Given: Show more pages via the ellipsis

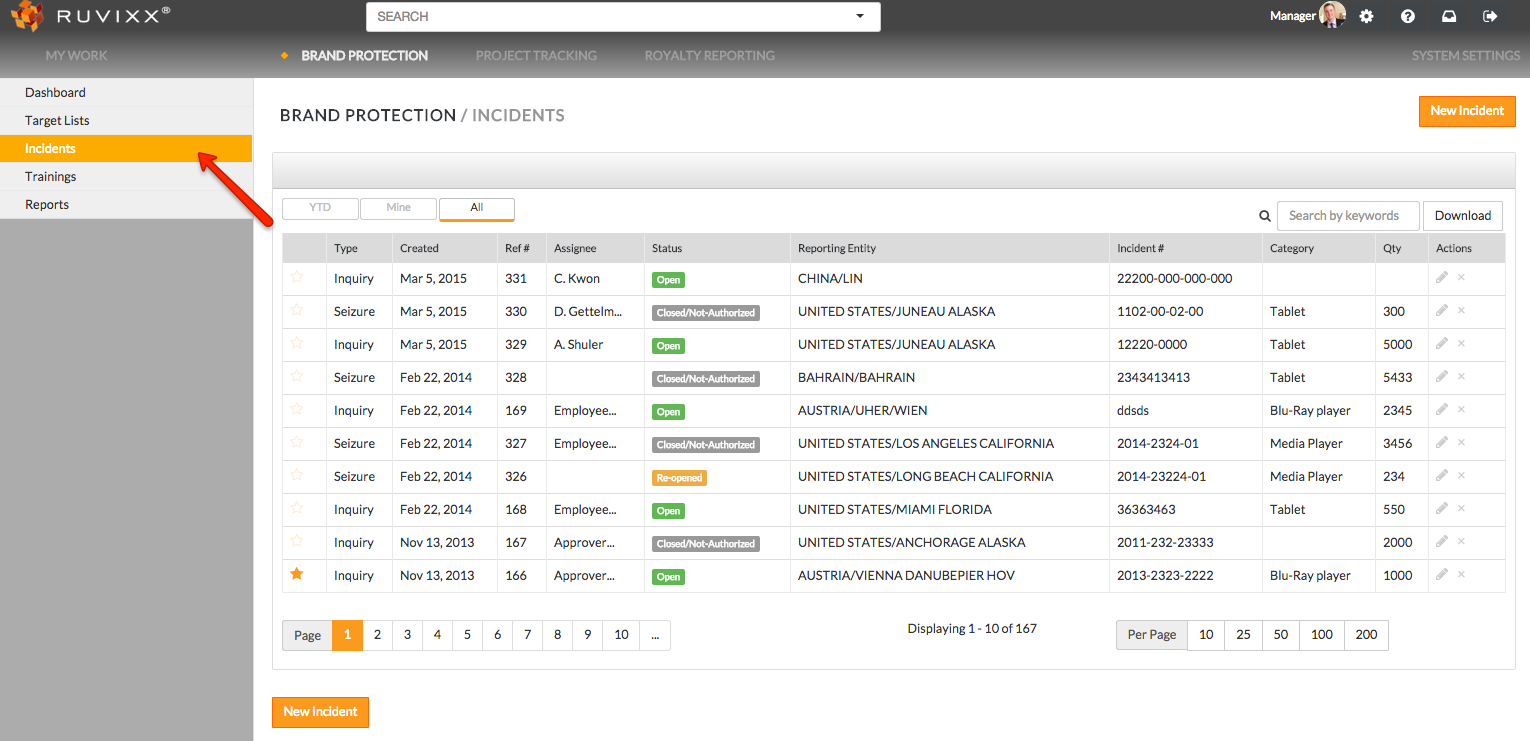Looking at the screenshot, I should 654,635.
